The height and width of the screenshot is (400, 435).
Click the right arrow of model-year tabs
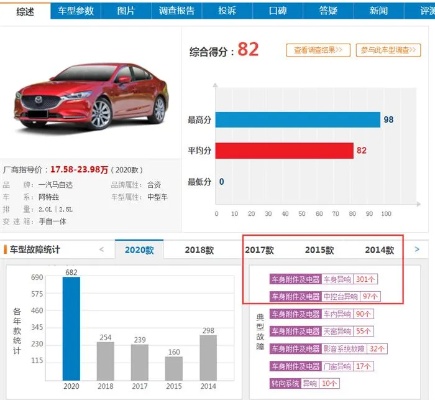[x=417, y=249]
